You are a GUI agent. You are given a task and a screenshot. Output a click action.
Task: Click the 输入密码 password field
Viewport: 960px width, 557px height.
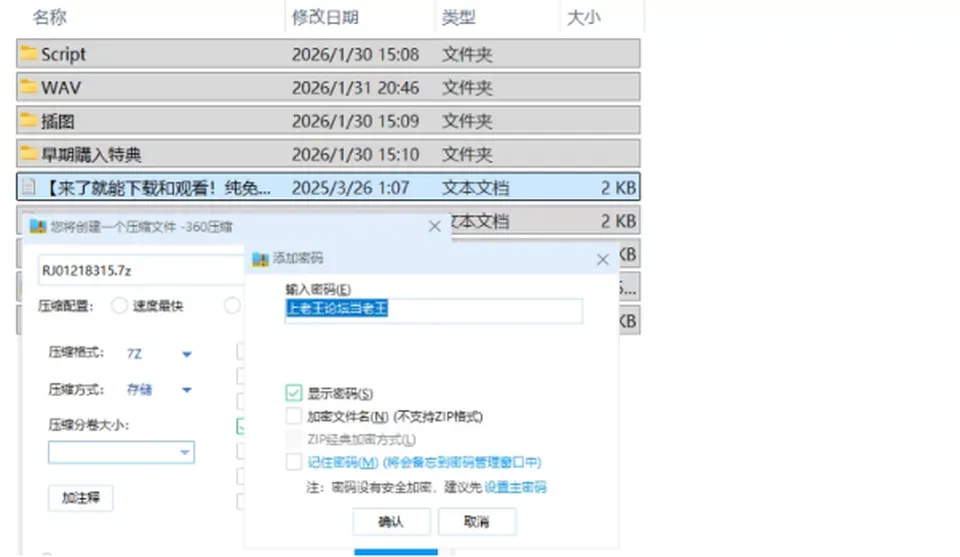coord(433,310)
